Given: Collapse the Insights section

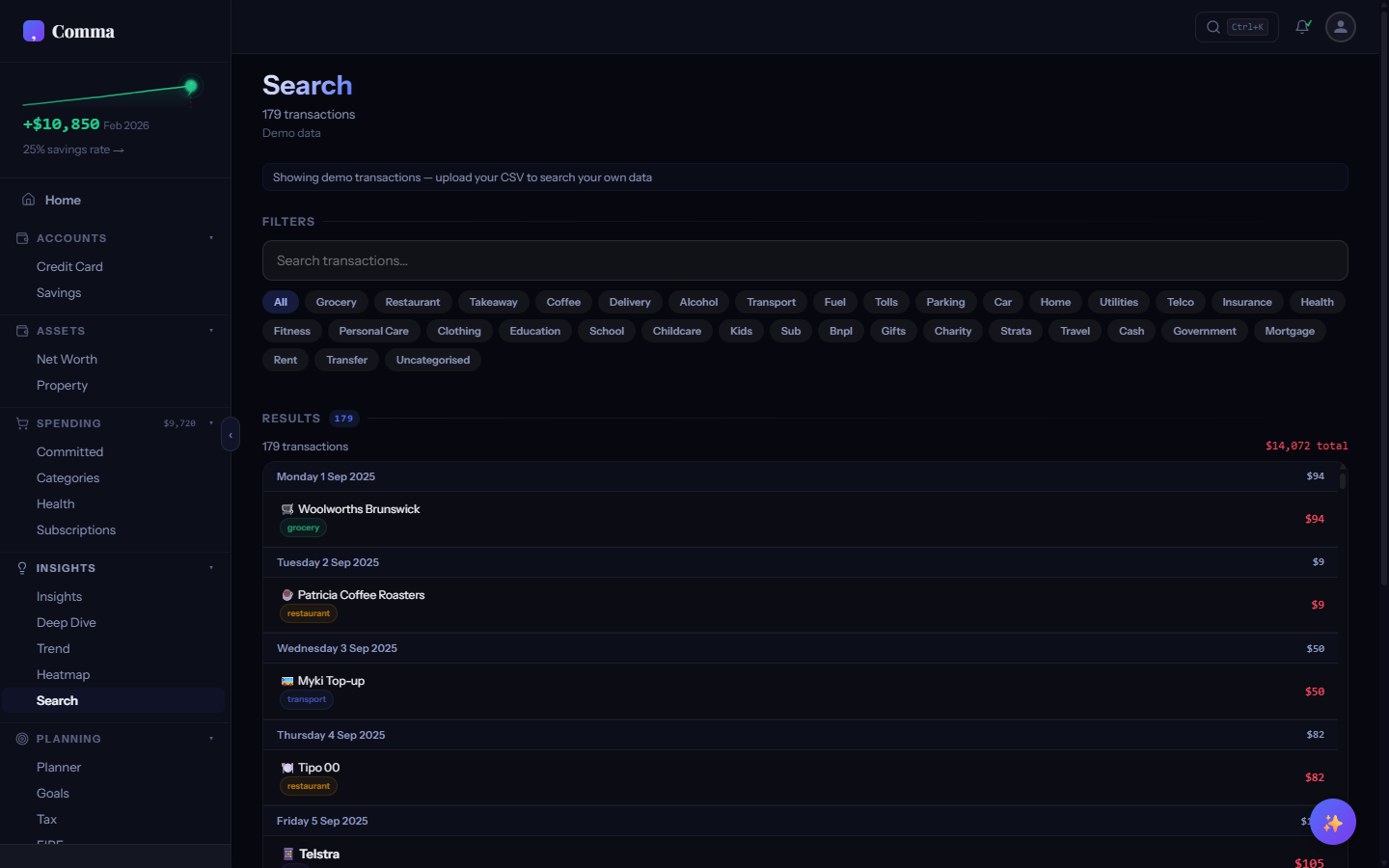Looking at the screenshot, I should (210, 568).
